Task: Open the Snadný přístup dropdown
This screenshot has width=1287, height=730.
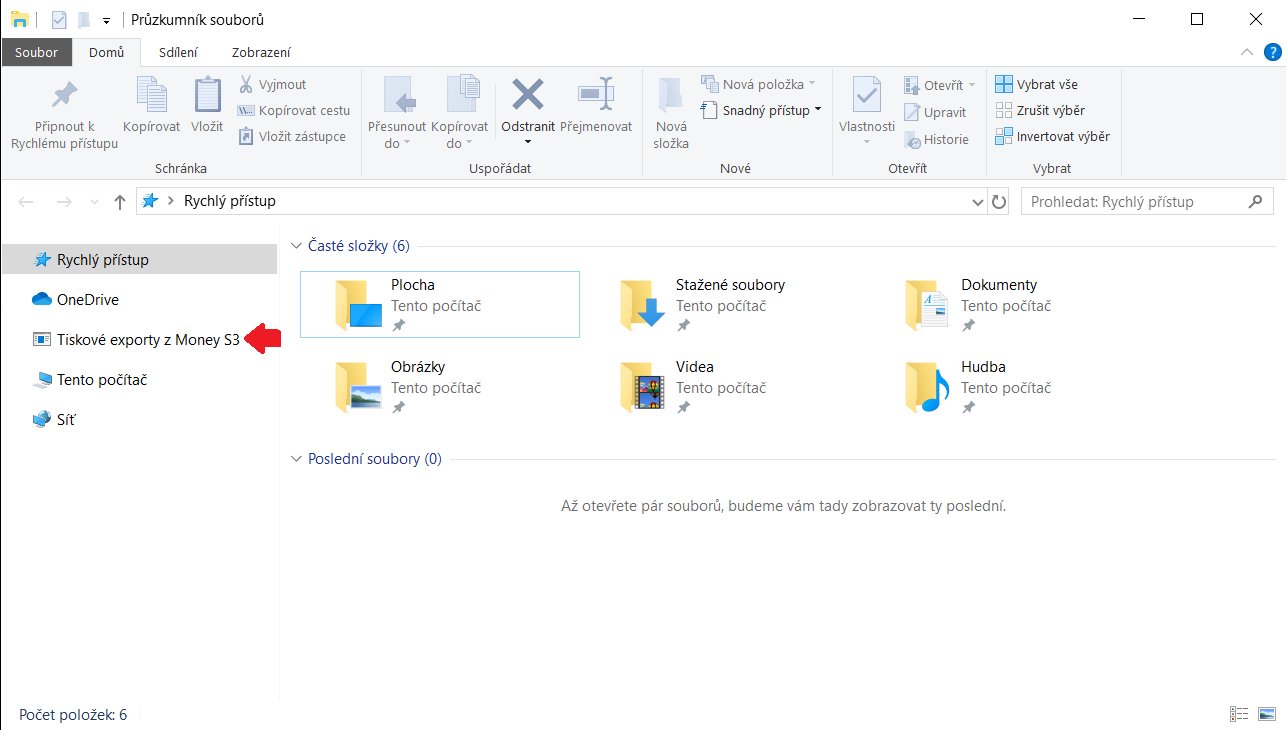Action: tap(761, 110)
